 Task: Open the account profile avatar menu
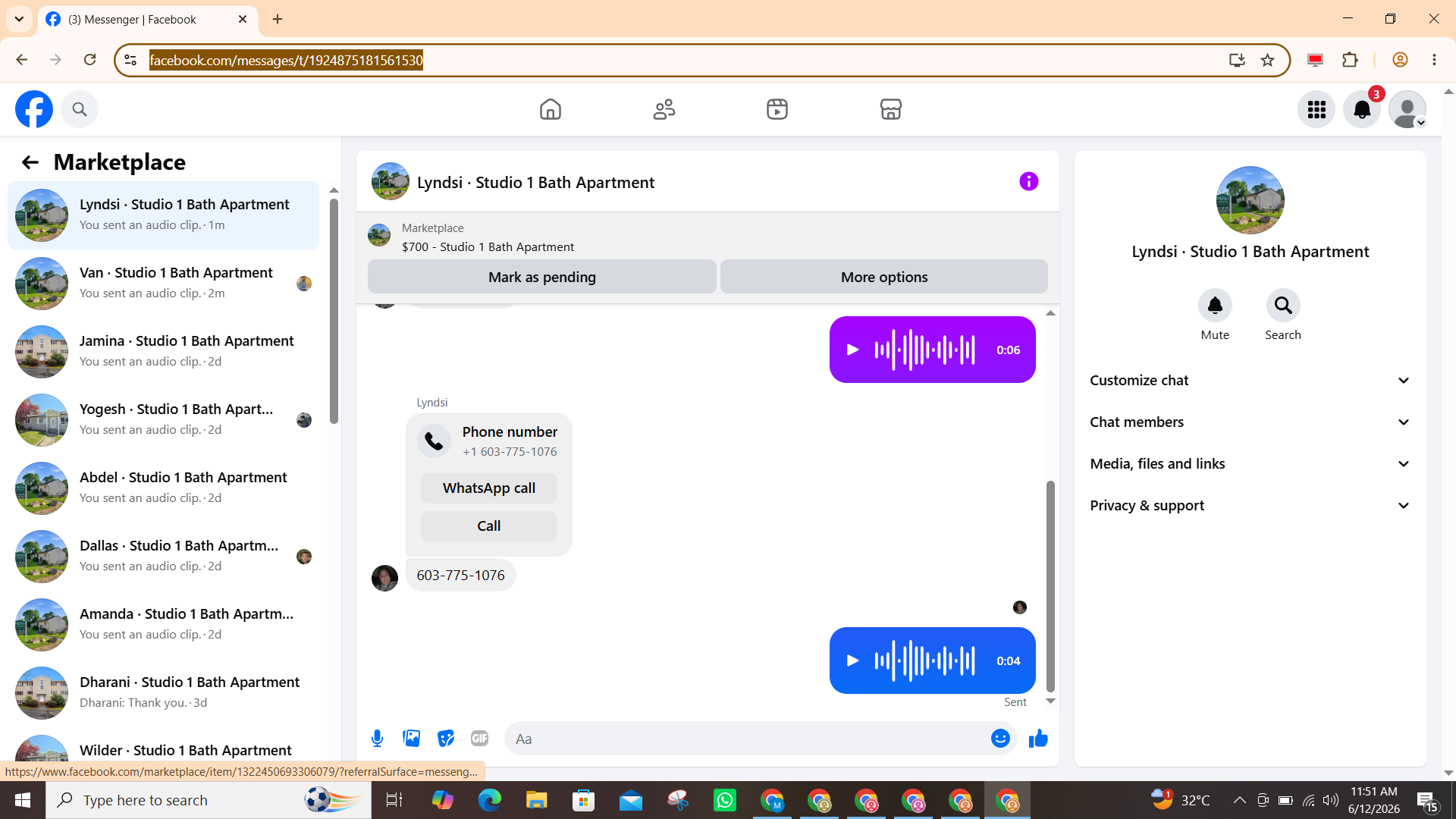point(1407,110)
